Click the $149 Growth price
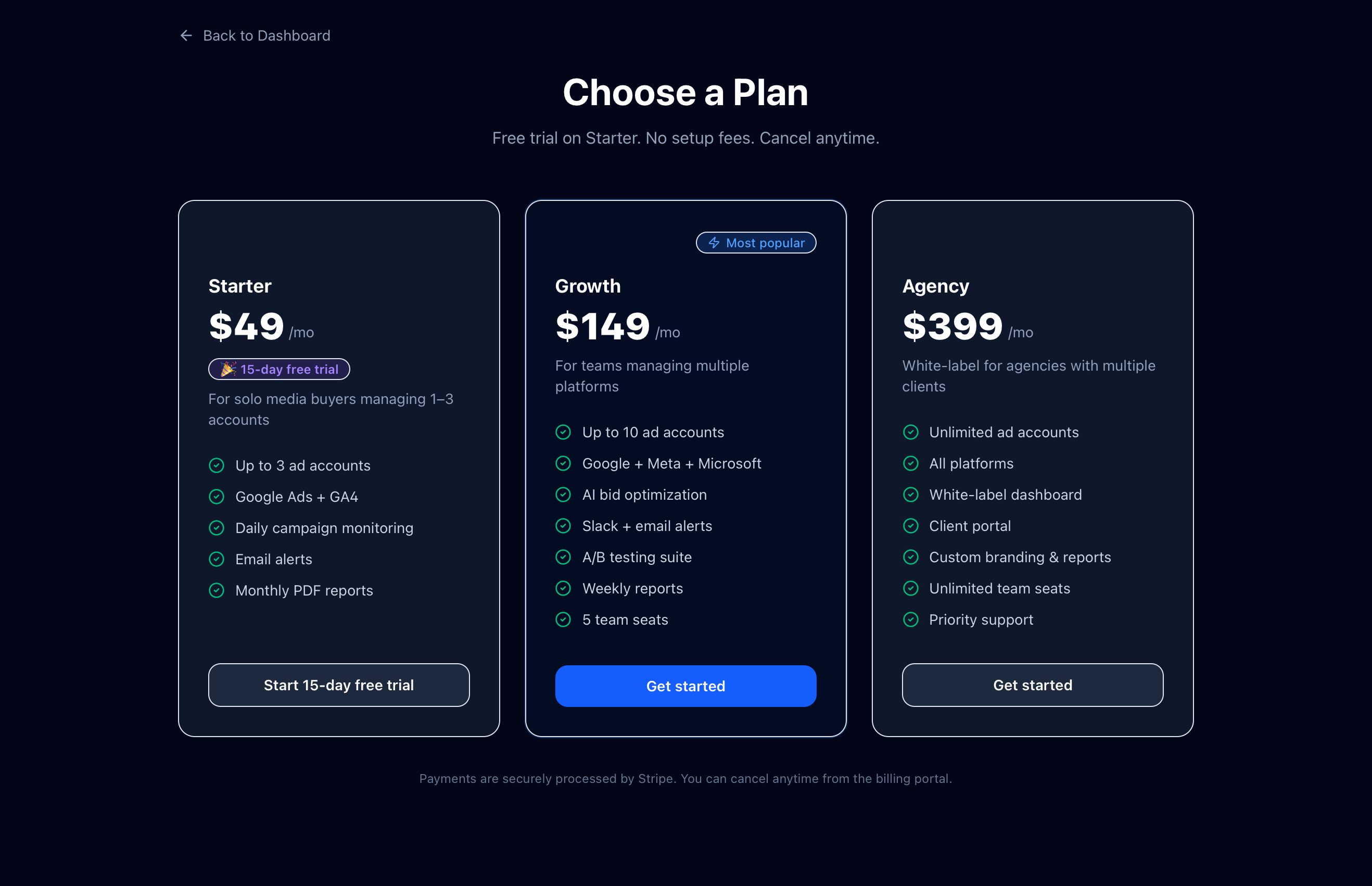This screenshot has width=1372, height=886. tap(602, 326)
